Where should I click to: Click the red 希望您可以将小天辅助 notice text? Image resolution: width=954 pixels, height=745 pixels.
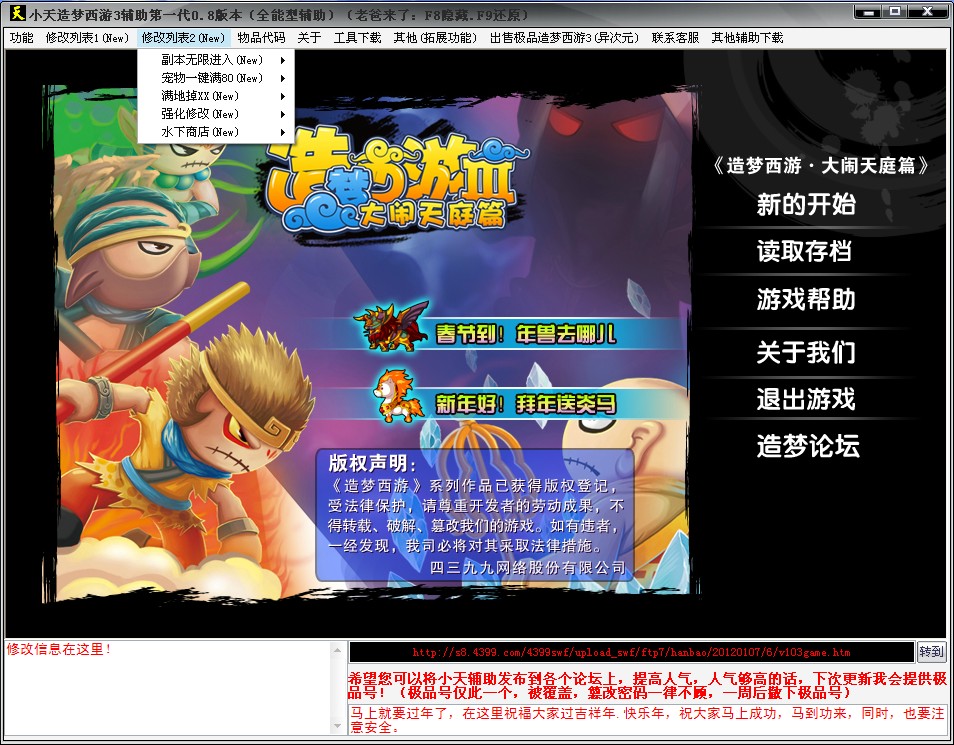[647, 685]
